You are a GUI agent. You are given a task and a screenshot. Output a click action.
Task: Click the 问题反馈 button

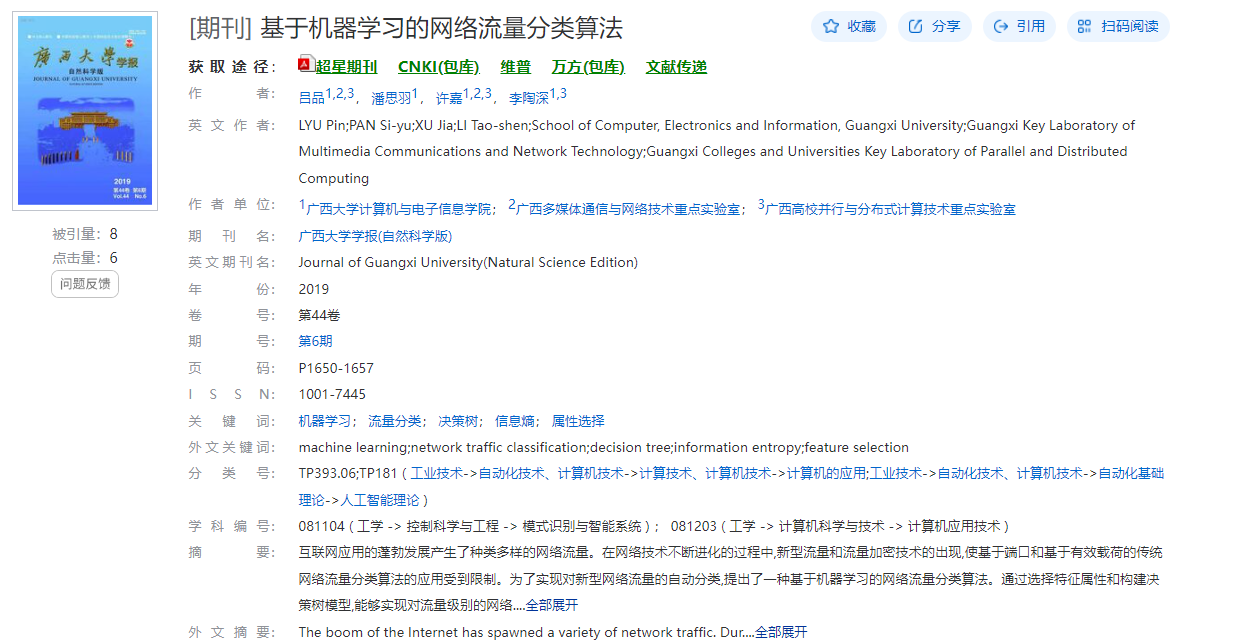click(85, 284)
